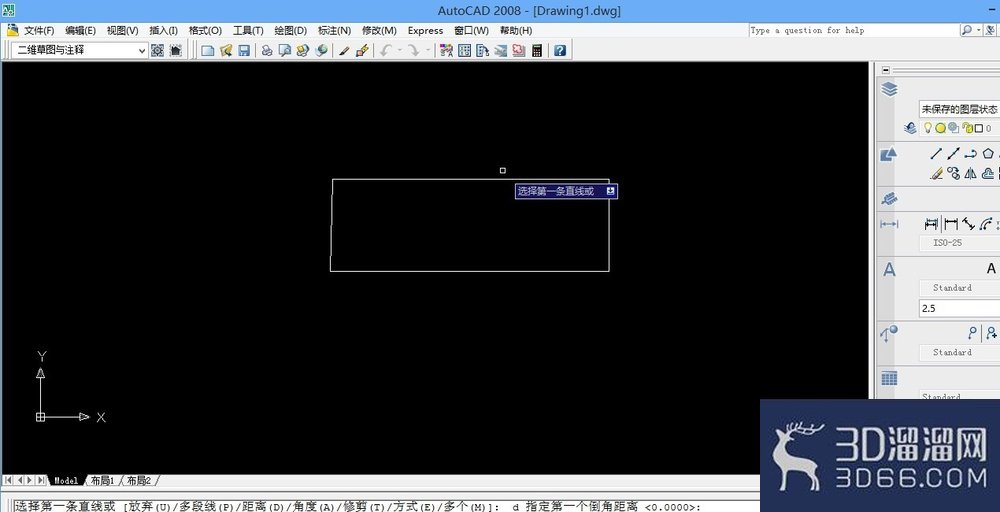The width and height of the screenshot is (1000, 512).
Task: Click the Match Properties paintbrush icon
Action: coord(362,50)
